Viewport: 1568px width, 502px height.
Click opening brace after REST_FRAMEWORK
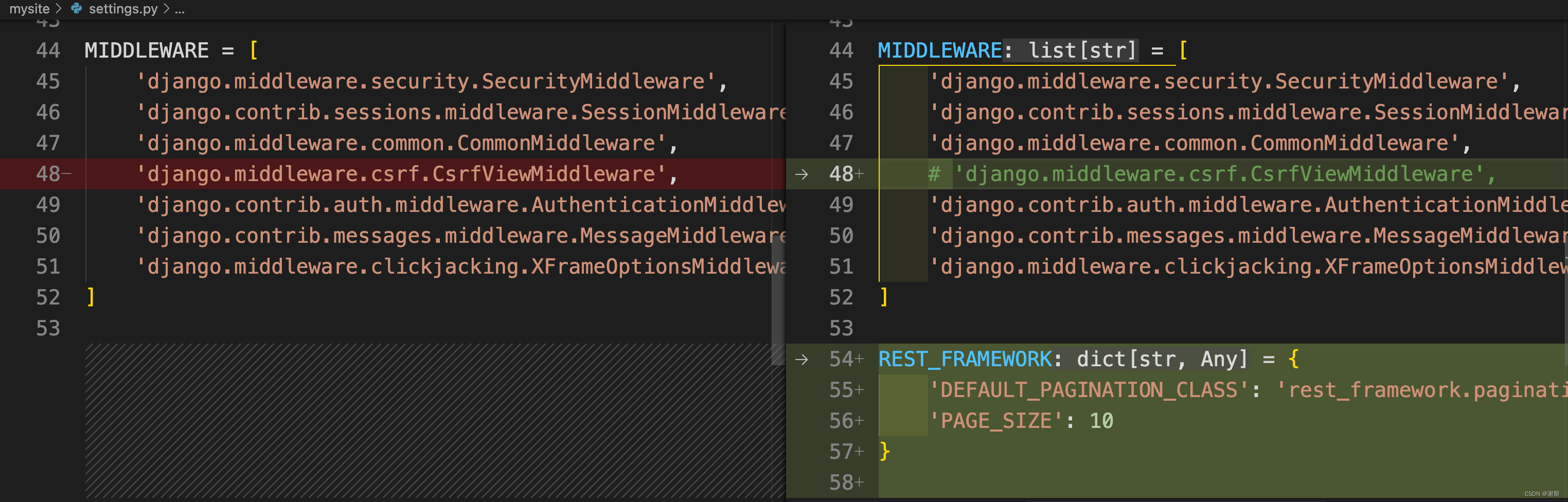point(1293,359)
